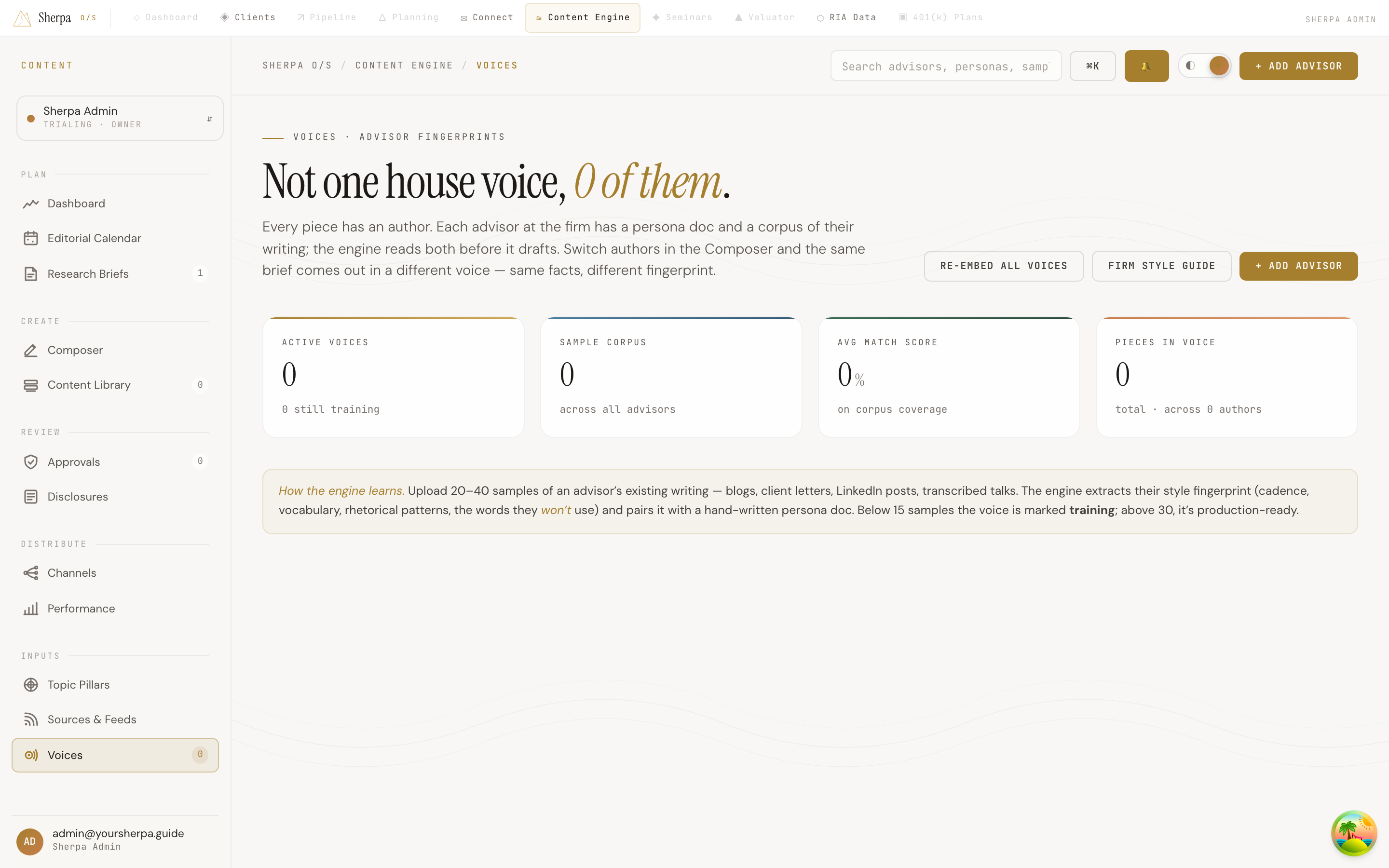The image size is (1389, 868).
Task: Click Research Briefs count badge 1
Action: [x=200, y=273]
